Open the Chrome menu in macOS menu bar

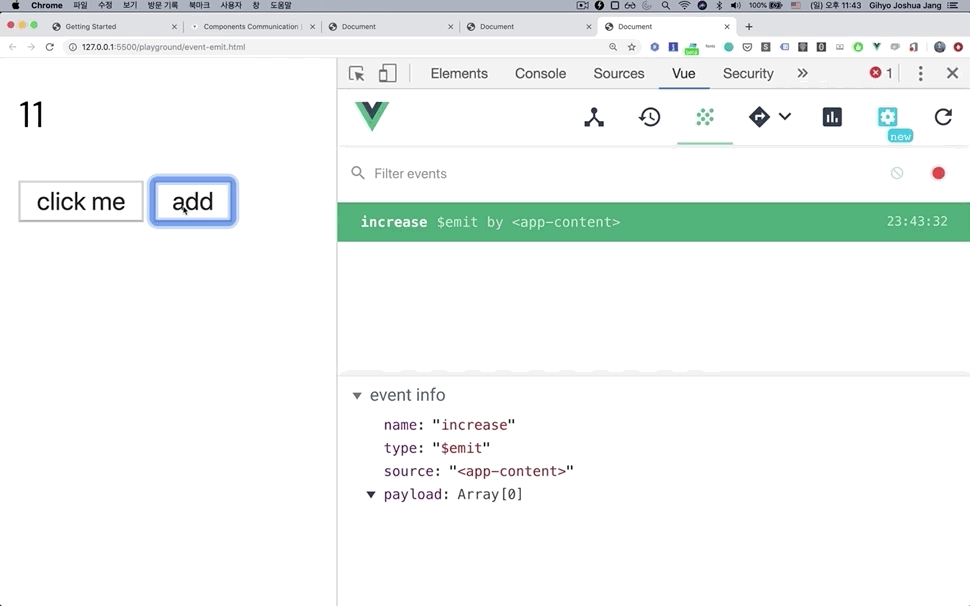[46, 6]
